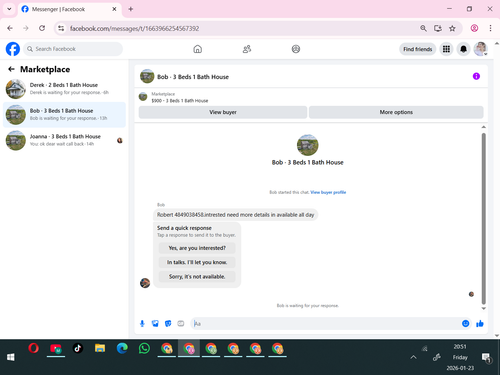Screen dimensions: 500x375
Task: Click the address bar URL
Action: [x=134, y=29]
